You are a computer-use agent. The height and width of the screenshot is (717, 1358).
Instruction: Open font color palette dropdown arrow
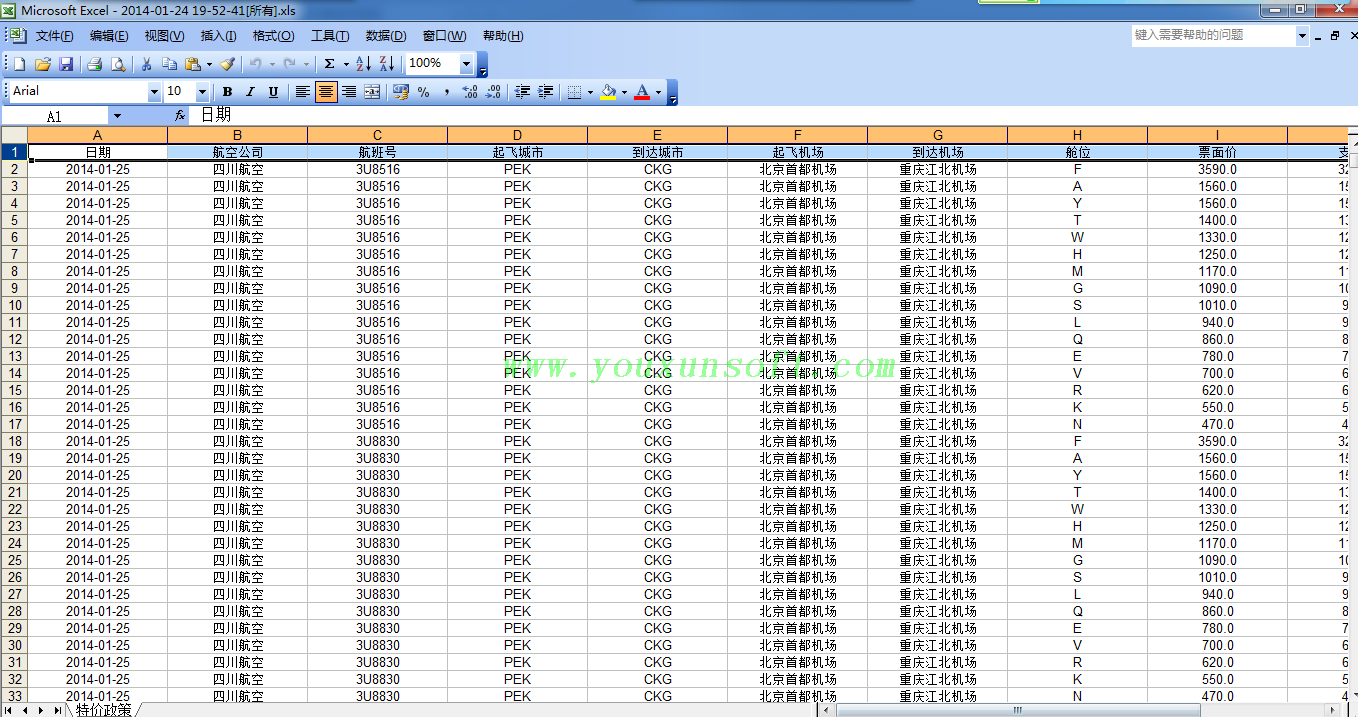point(658,92)
